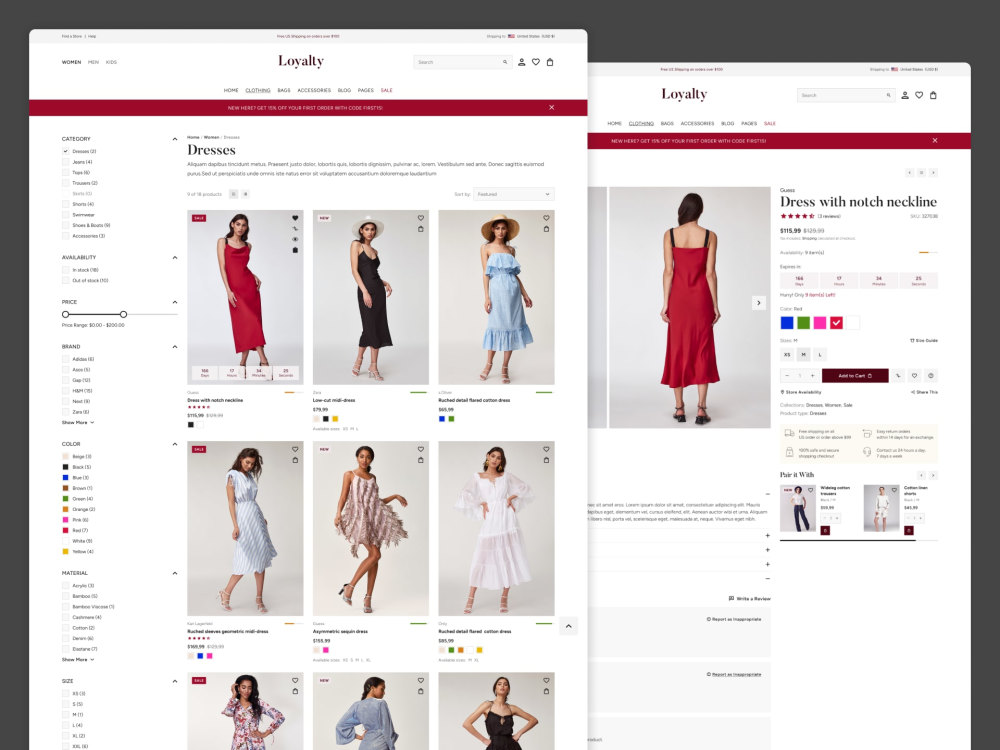Collapse the Size filter section
The height and width of the screenshot is (750, 1000).
[175, 681]
